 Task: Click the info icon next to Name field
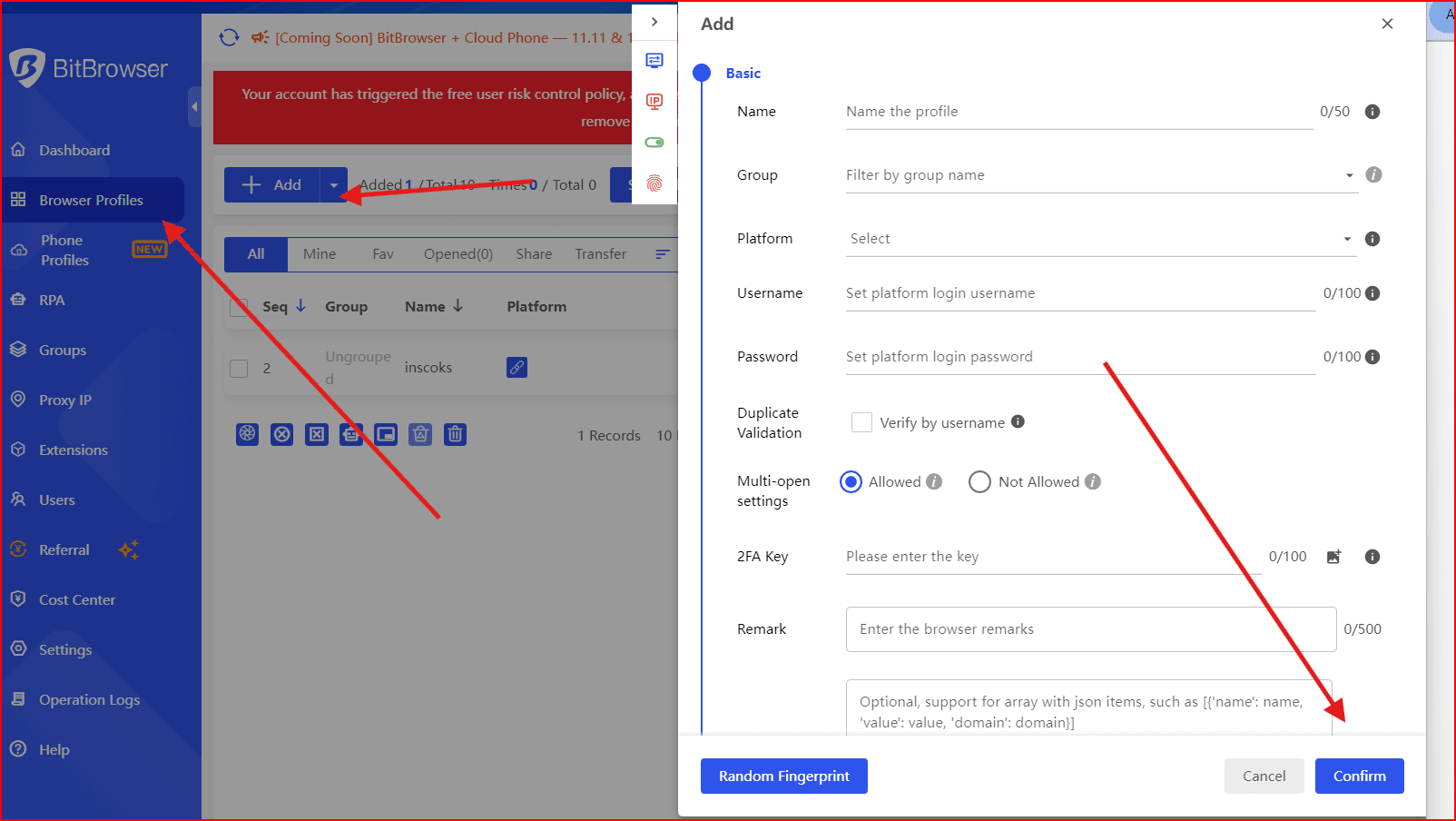click(1372, 112)
